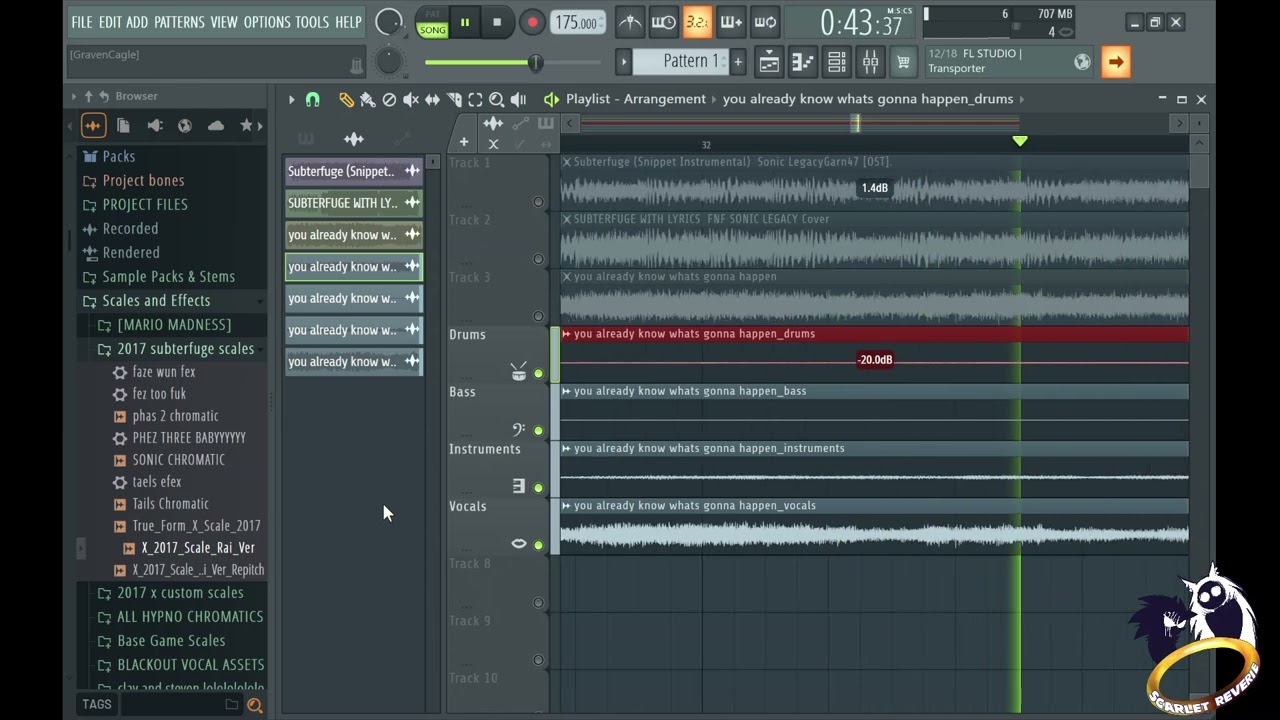Open the OPTIONS menu
Image resolution: width=1280 pixels, height=720 pixels.
pos(267,22)
